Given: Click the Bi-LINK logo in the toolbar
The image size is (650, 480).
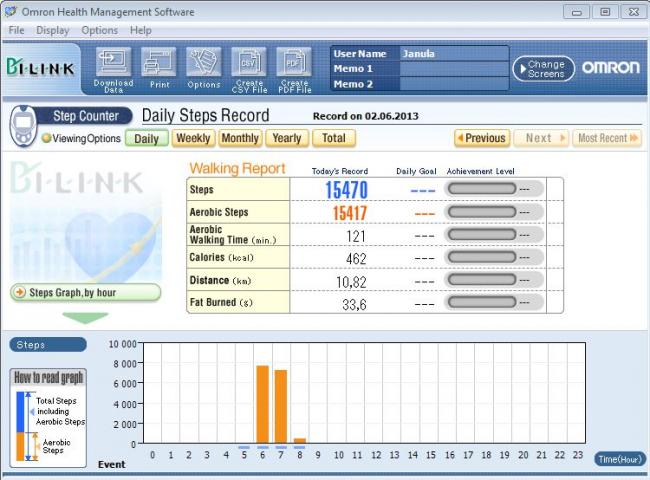Looking at the screenshot, I should tap(40, 68).
